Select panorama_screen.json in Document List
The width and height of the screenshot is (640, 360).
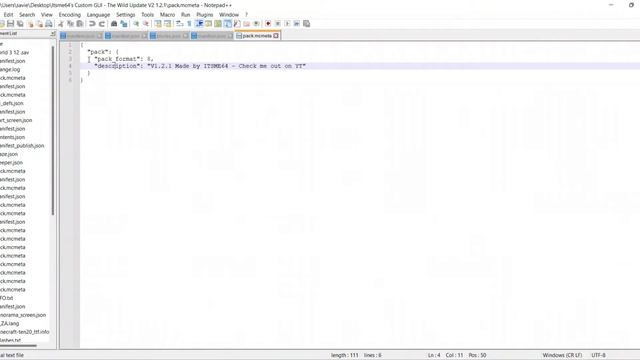pos(23,315)
